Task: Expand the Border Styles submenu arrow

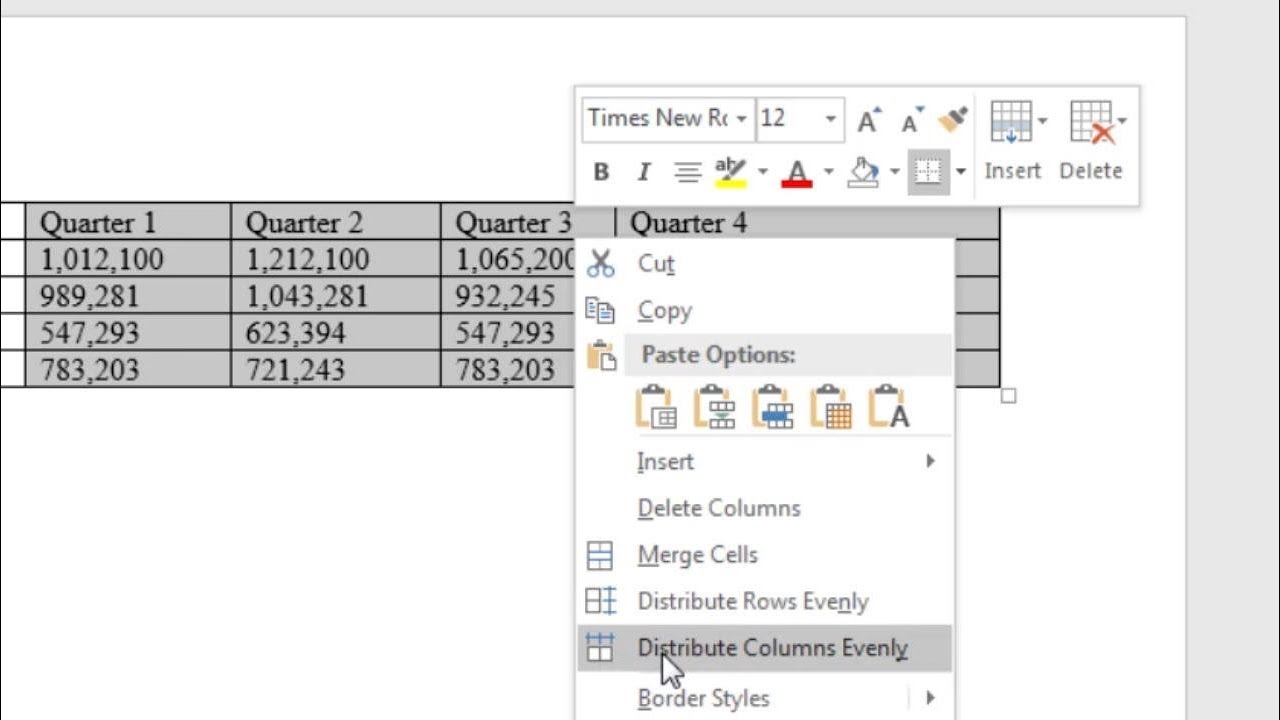Action: coord(930,697)
